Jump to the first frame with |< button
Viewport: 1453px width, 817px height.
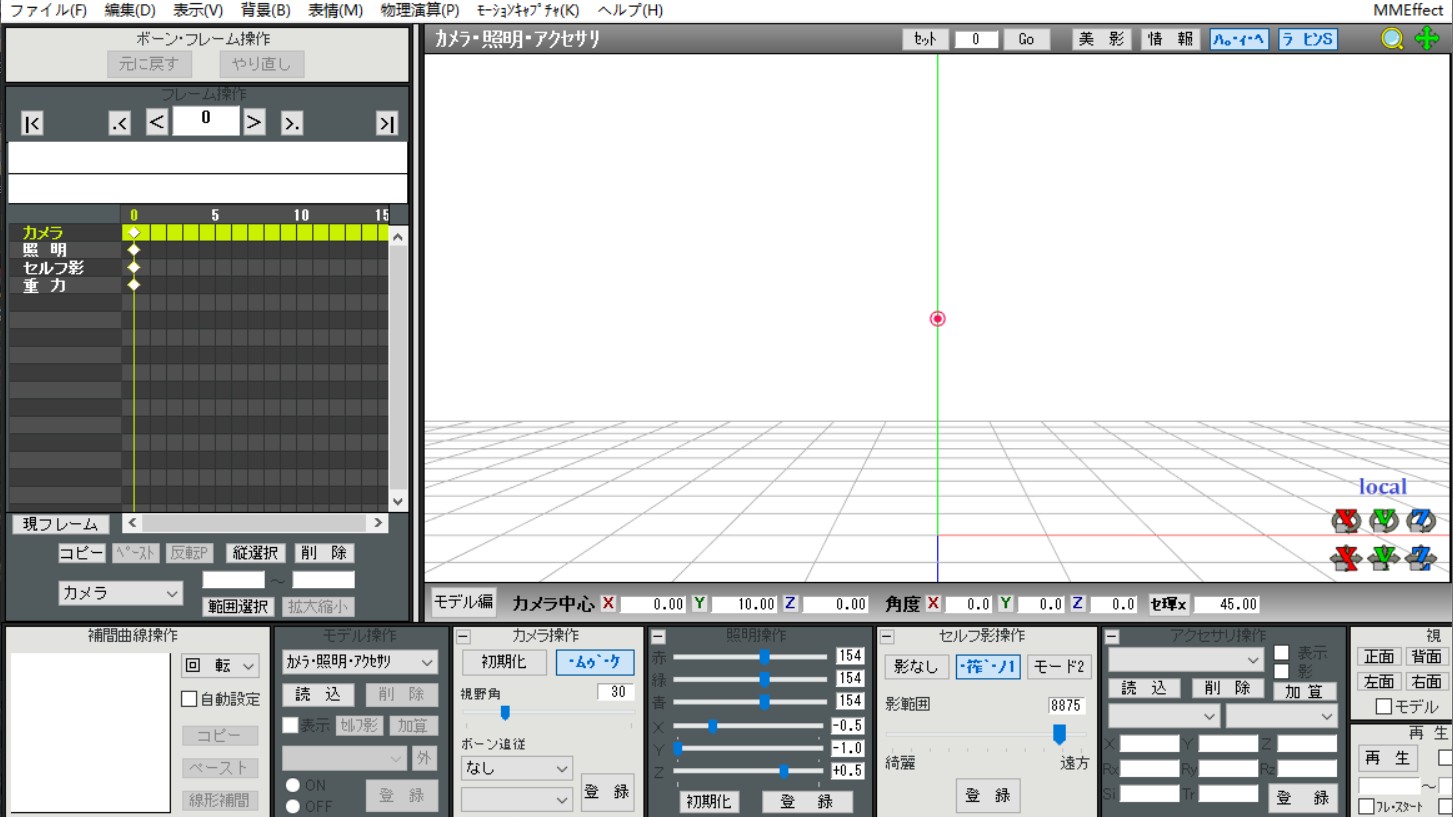pyautogui.click(x=33, y=123)
